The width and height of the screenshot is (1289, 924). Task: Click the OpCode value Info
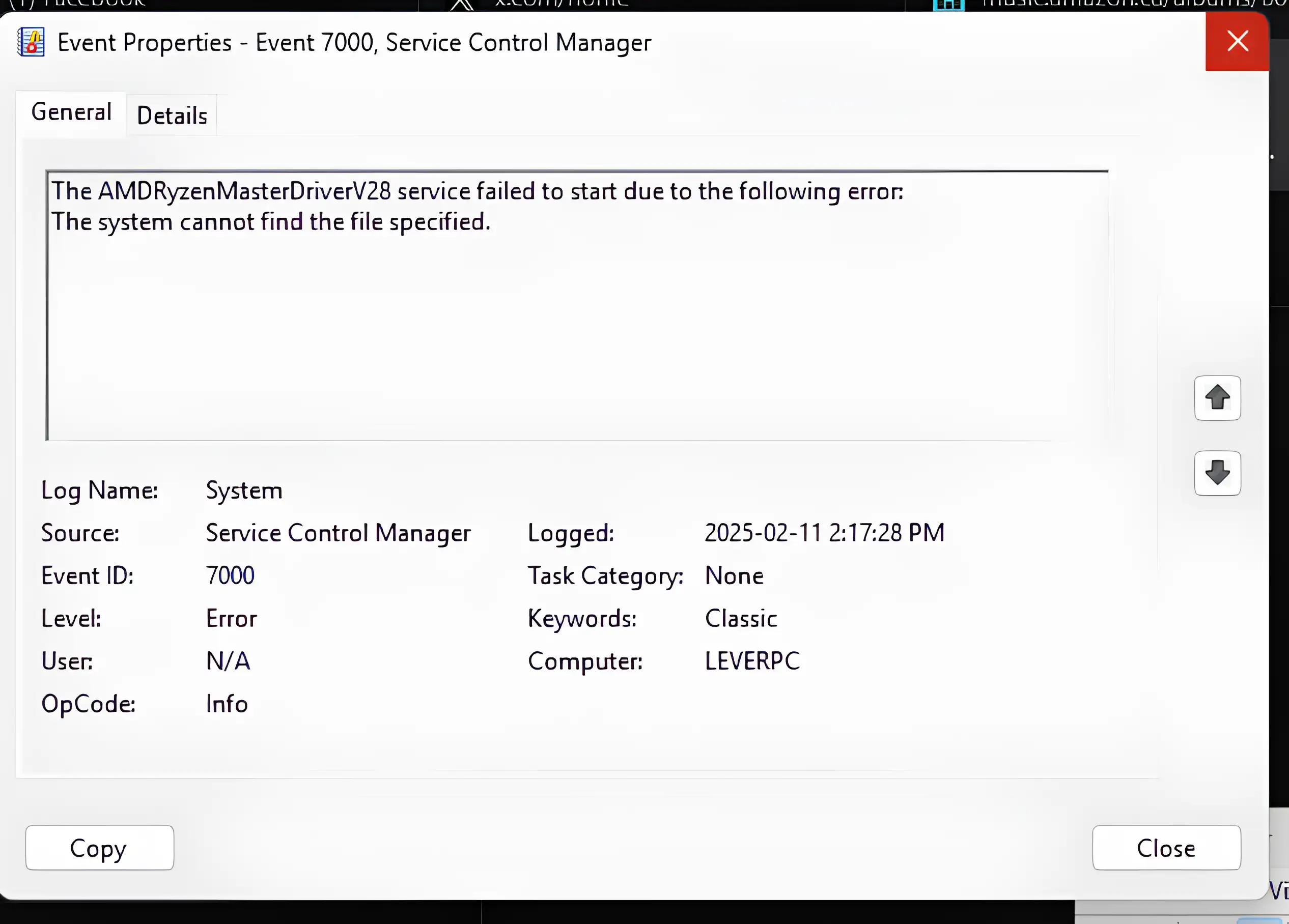[227, 704]
